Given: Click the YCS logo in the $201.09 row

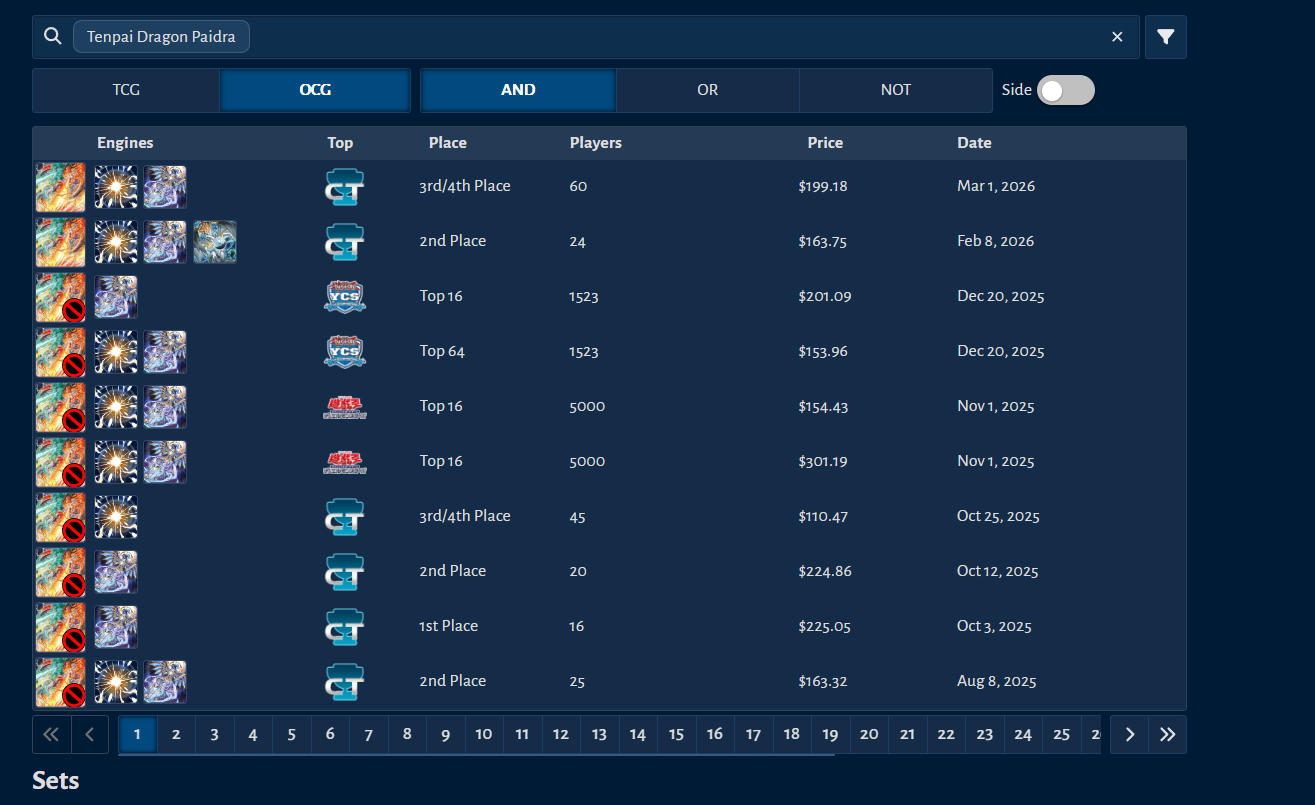Looking at the screenshot, I should tap(345, 297).
